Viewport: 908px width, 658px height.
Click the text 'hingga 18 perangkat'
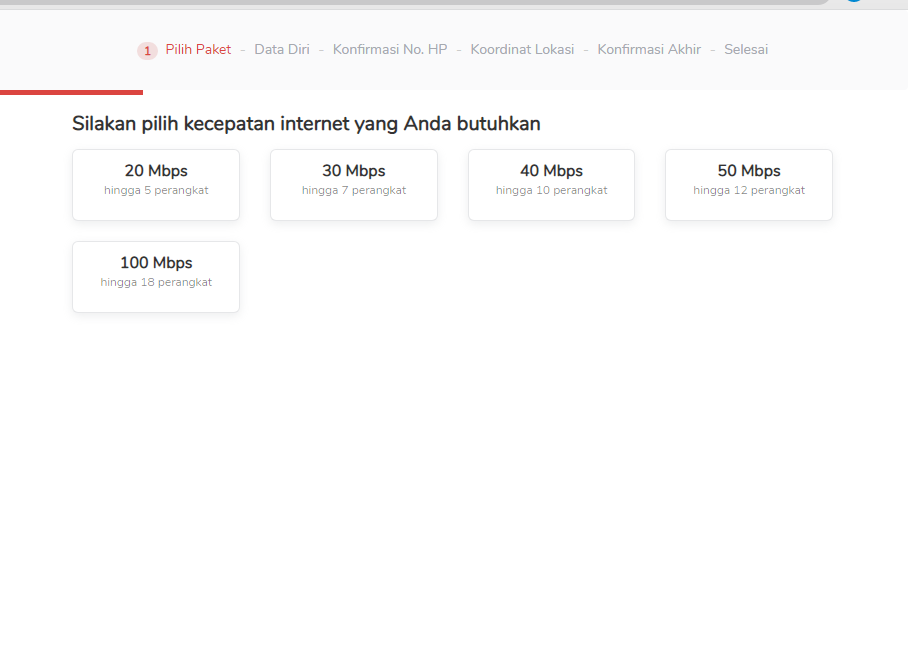point(156,283)
